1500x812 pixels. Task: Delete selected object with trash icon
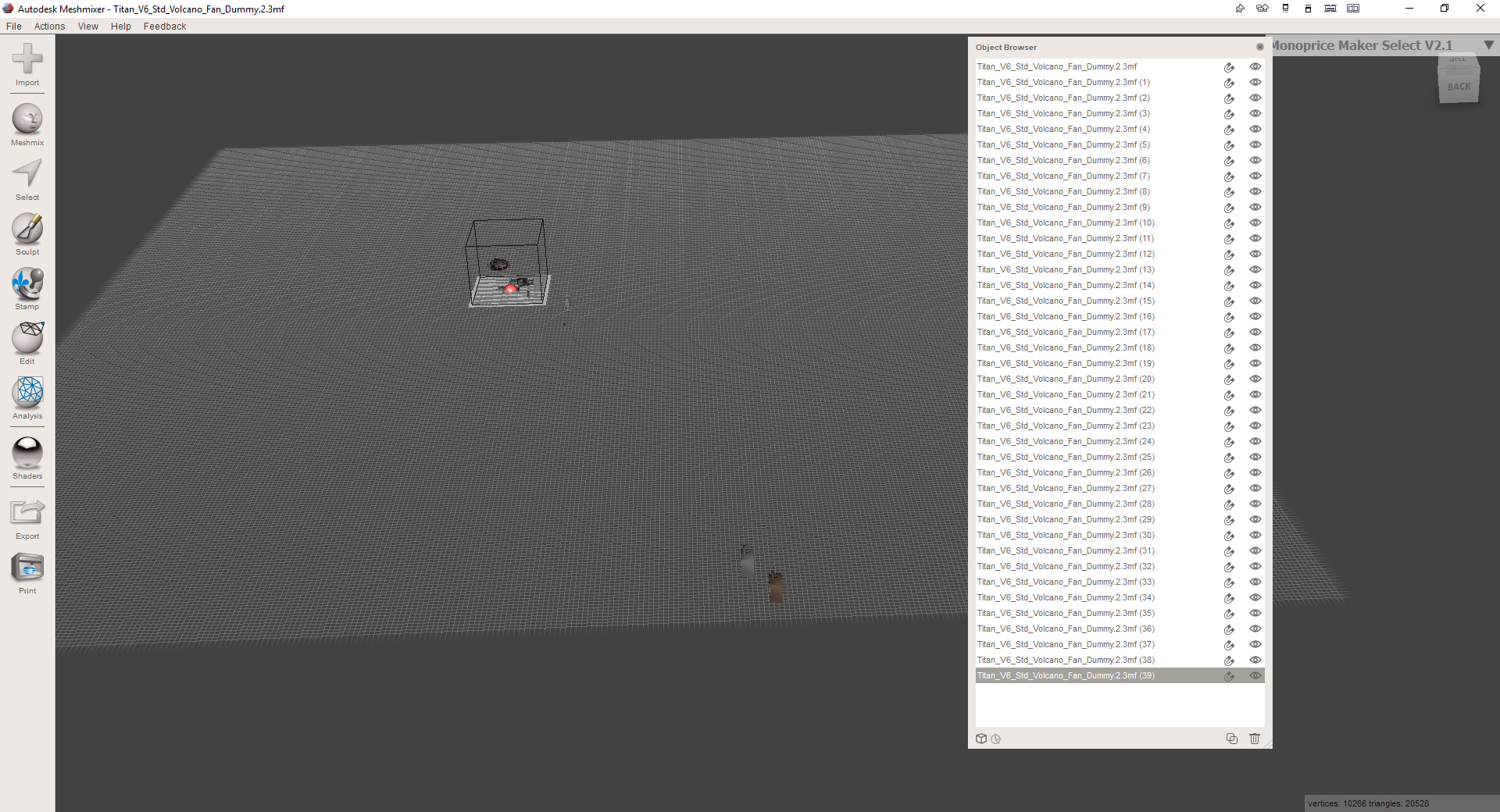pyautogui.click(x=1255, y=739)
